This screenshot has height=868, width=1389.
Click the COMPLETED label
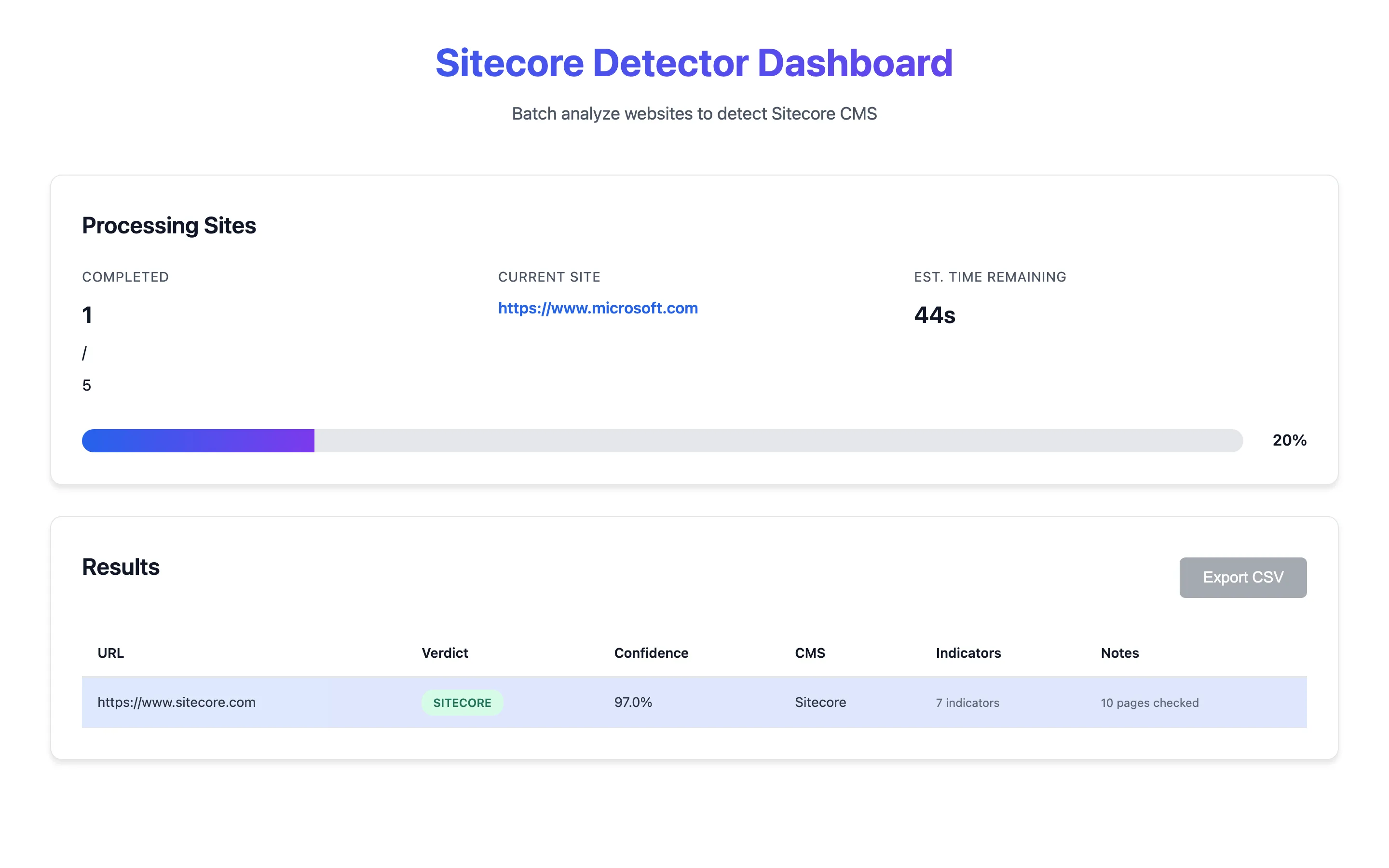pyautogui.click(x=125, y=277)
